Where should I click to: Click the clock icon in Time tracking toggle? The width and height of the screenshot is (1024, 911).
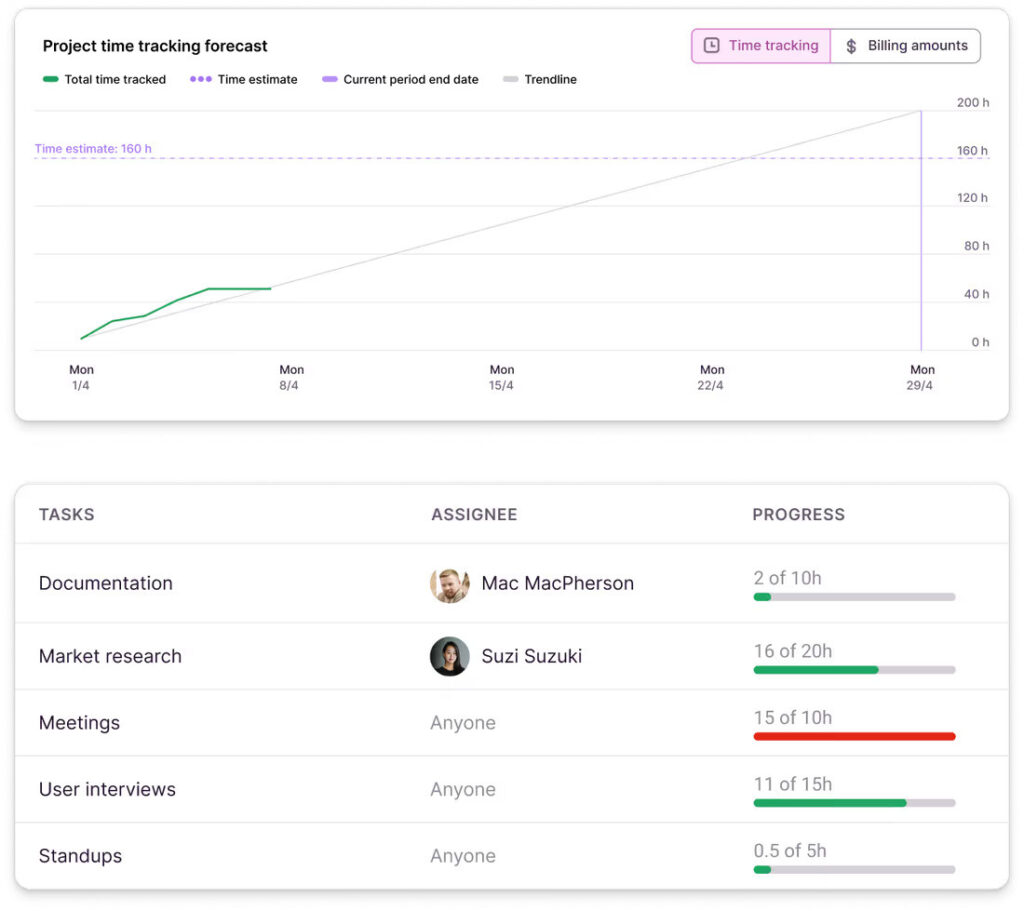[712, 46]
